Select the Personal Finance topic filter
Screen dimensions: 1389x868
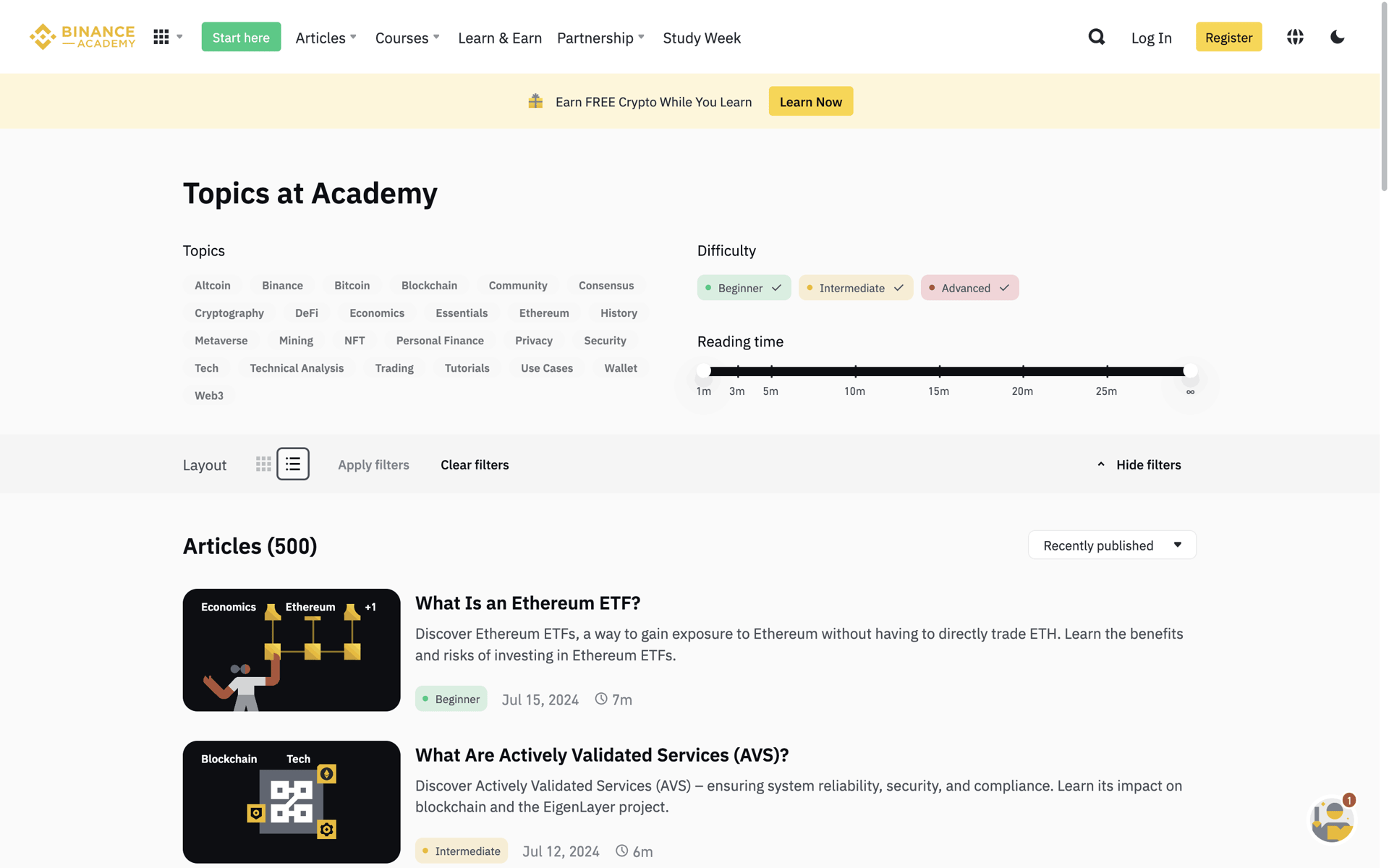440,340
